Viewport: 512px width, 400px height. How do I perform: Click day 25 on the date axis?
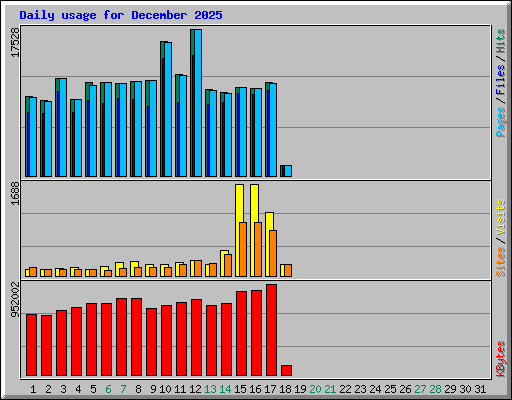(391, 389)
